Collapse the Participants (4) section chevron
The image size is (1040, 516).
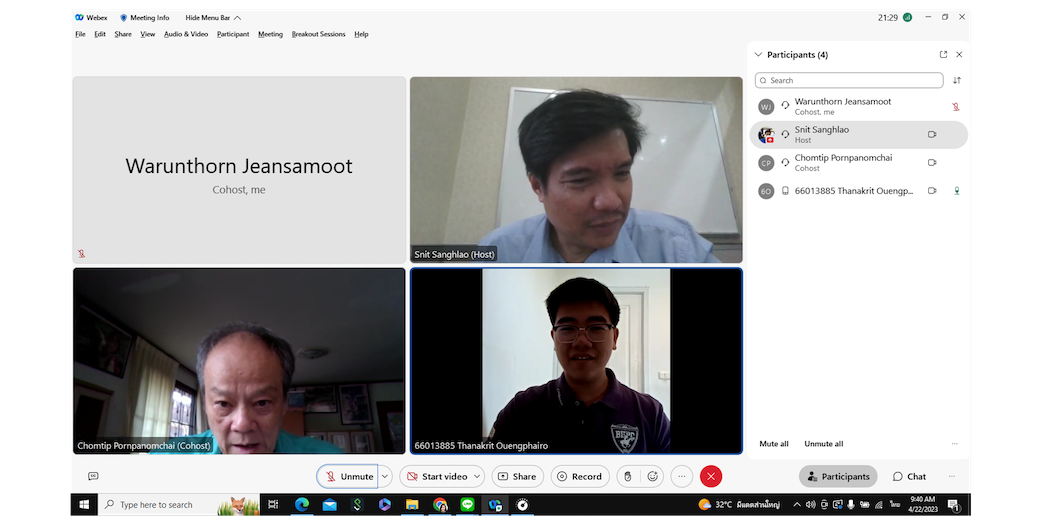click(758, 55)
